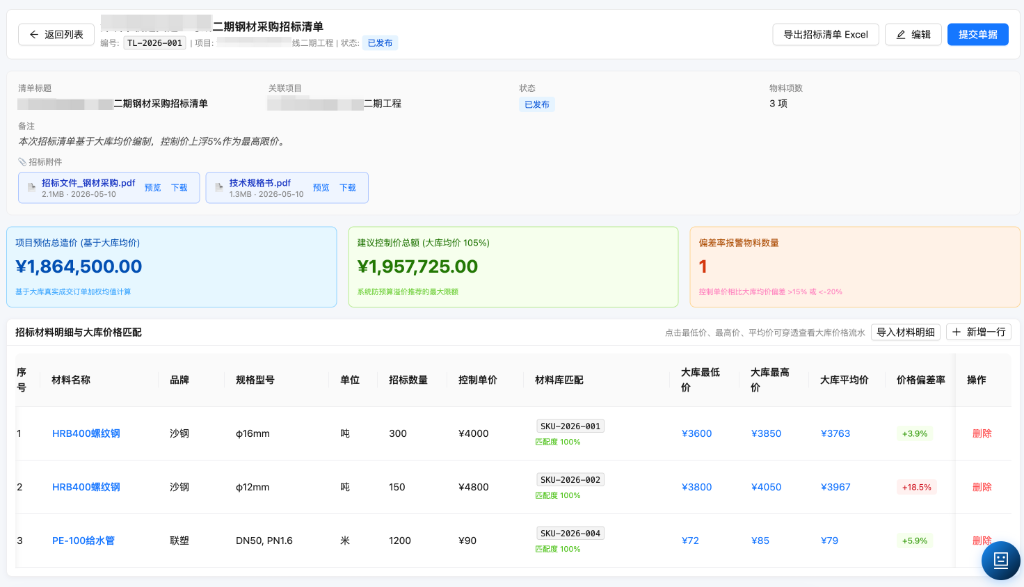Click the 已发布 tag under 状态
Viewport: 1024px width, 587px height.
[x=537, y=104]
